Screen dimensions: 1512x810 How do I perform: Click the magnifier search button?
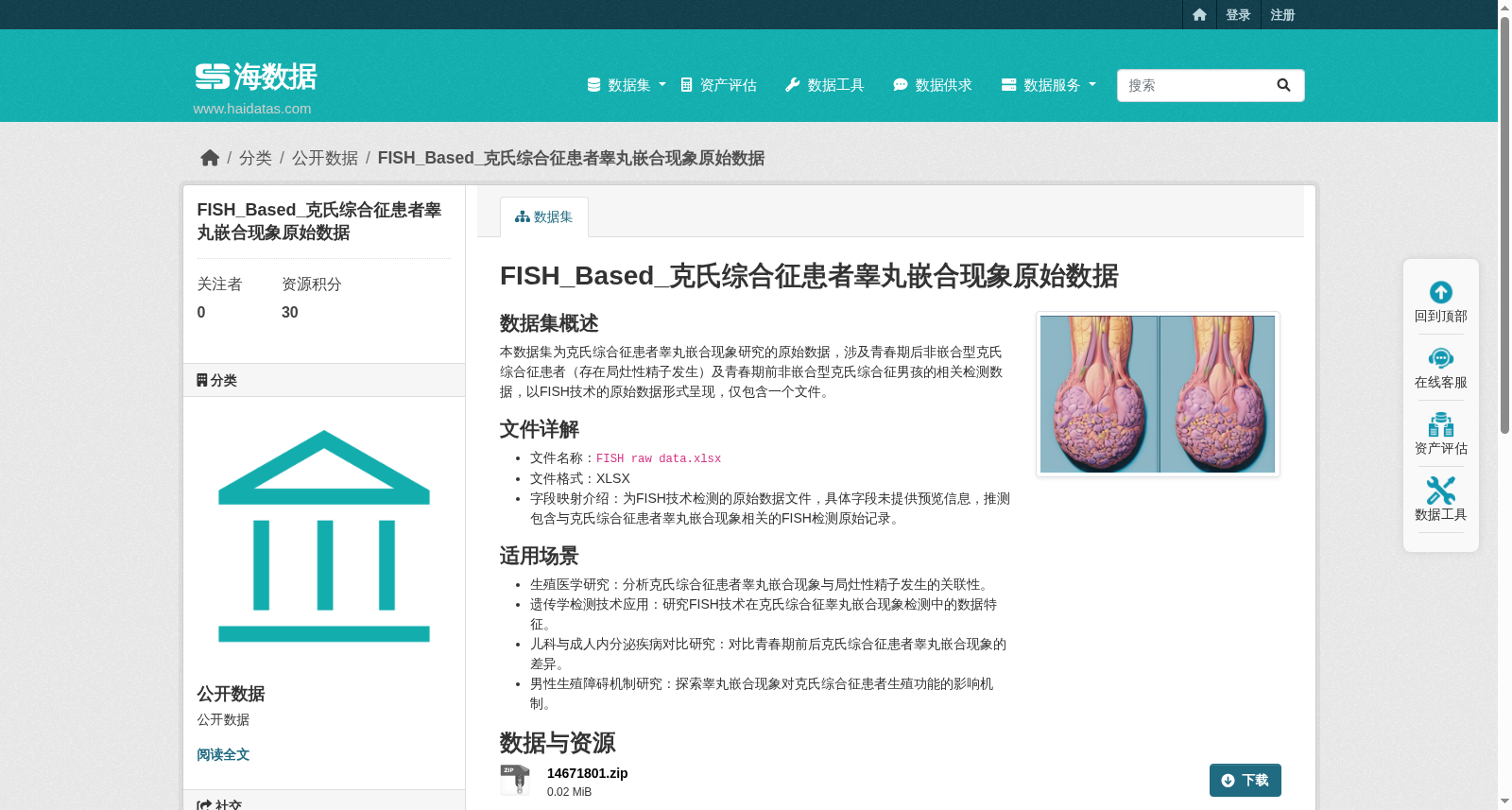[x=1283, y=85]
